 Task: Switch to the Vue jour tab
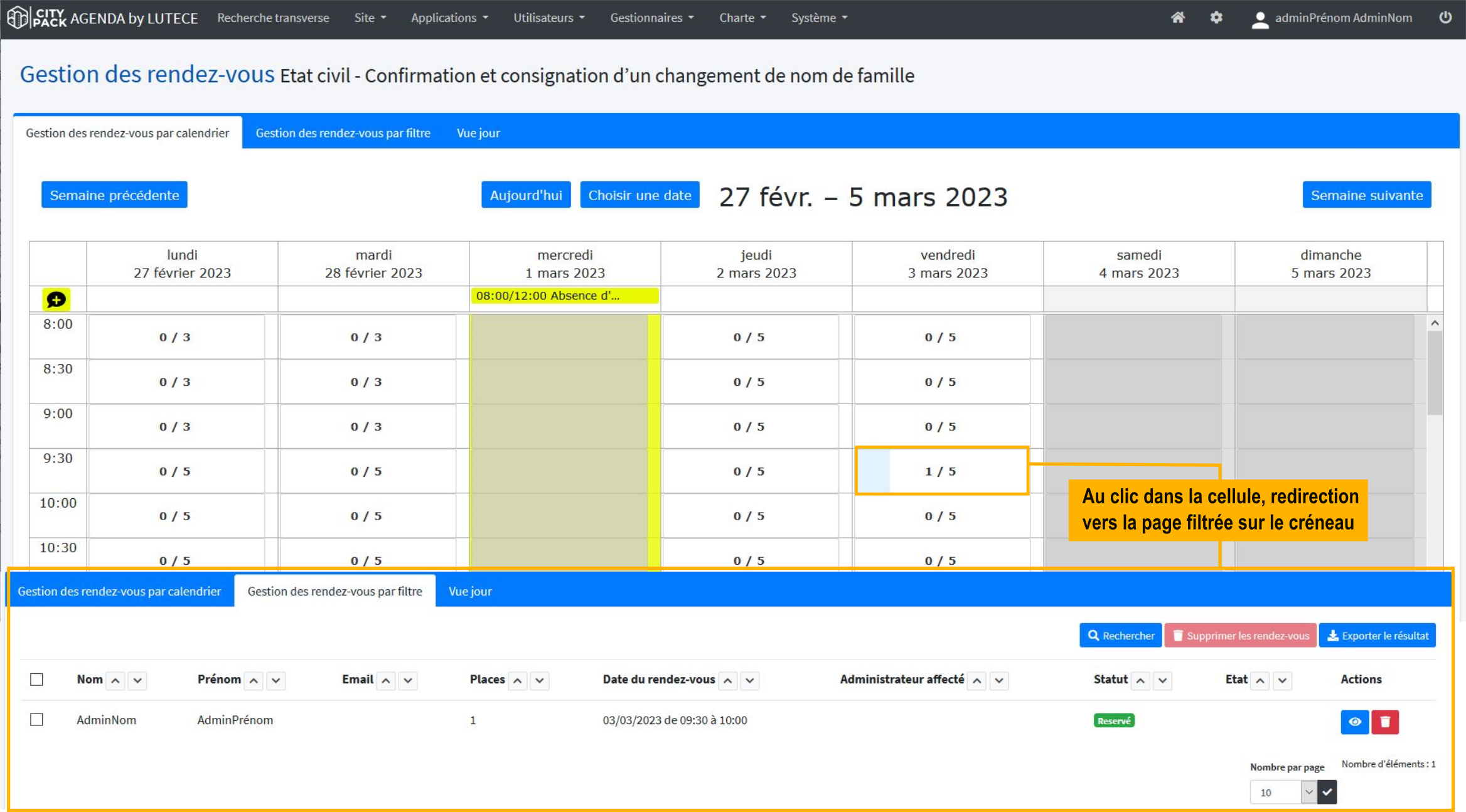(x=478, y=132)
